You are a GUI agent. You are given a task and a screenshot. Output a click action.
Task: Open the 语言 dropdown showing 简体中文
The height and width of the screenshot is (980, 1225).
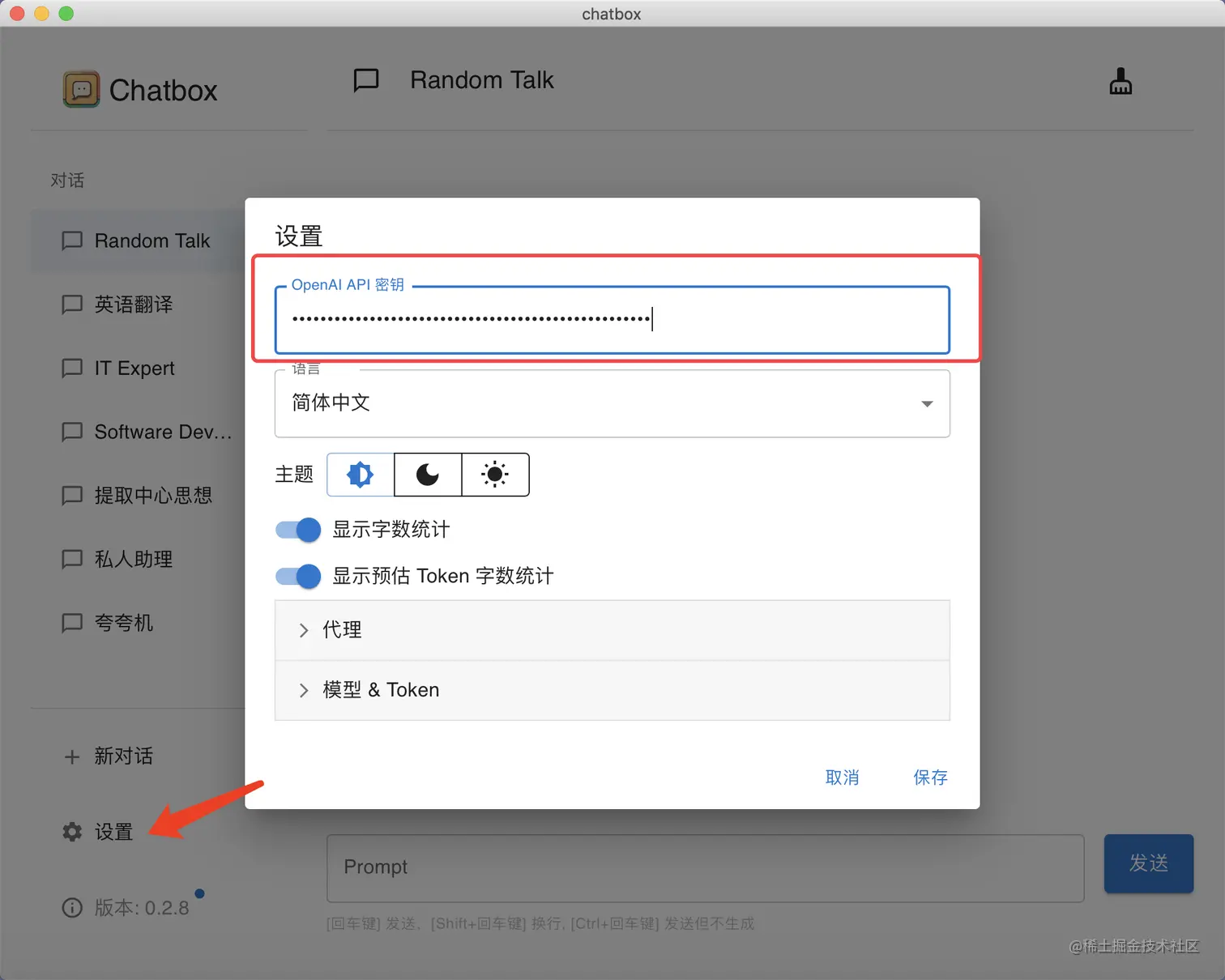(x=612, y=403)
